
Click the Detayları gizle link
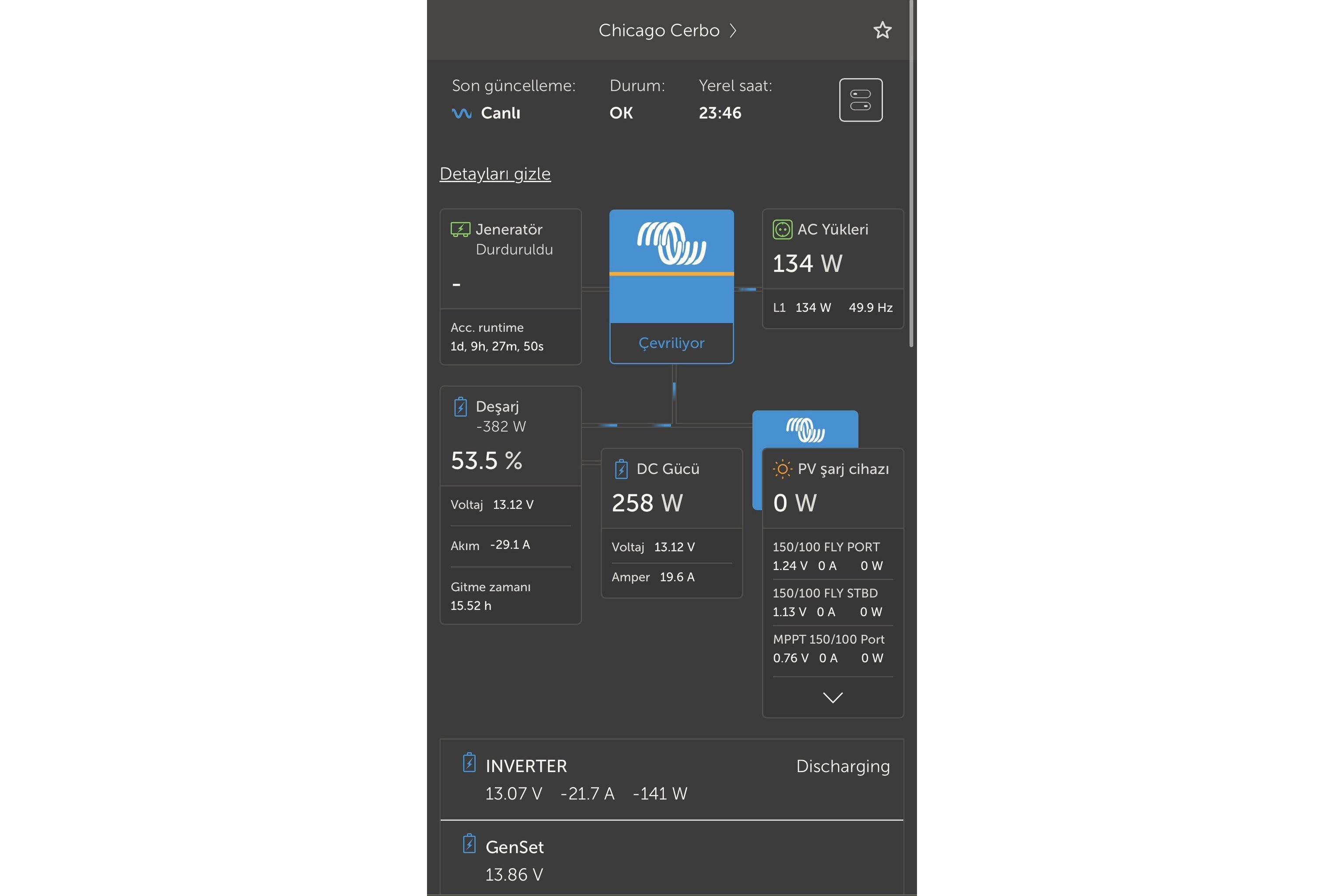(495, 174)
